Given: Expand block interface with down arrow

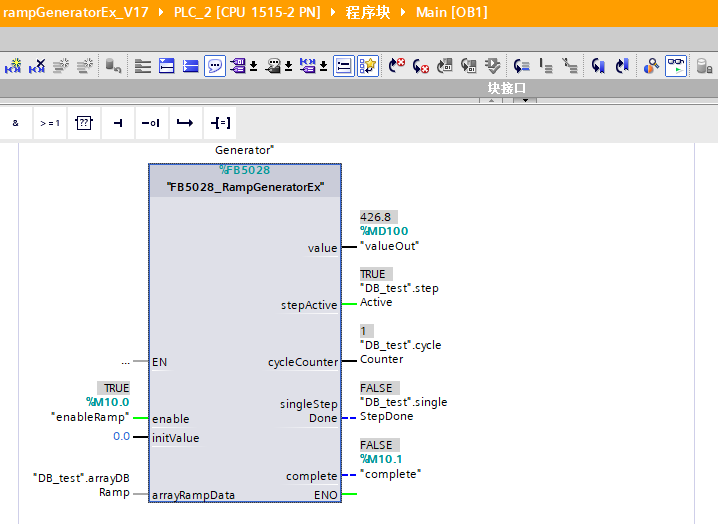Looking at the screenshot, I should coord(525,100).
